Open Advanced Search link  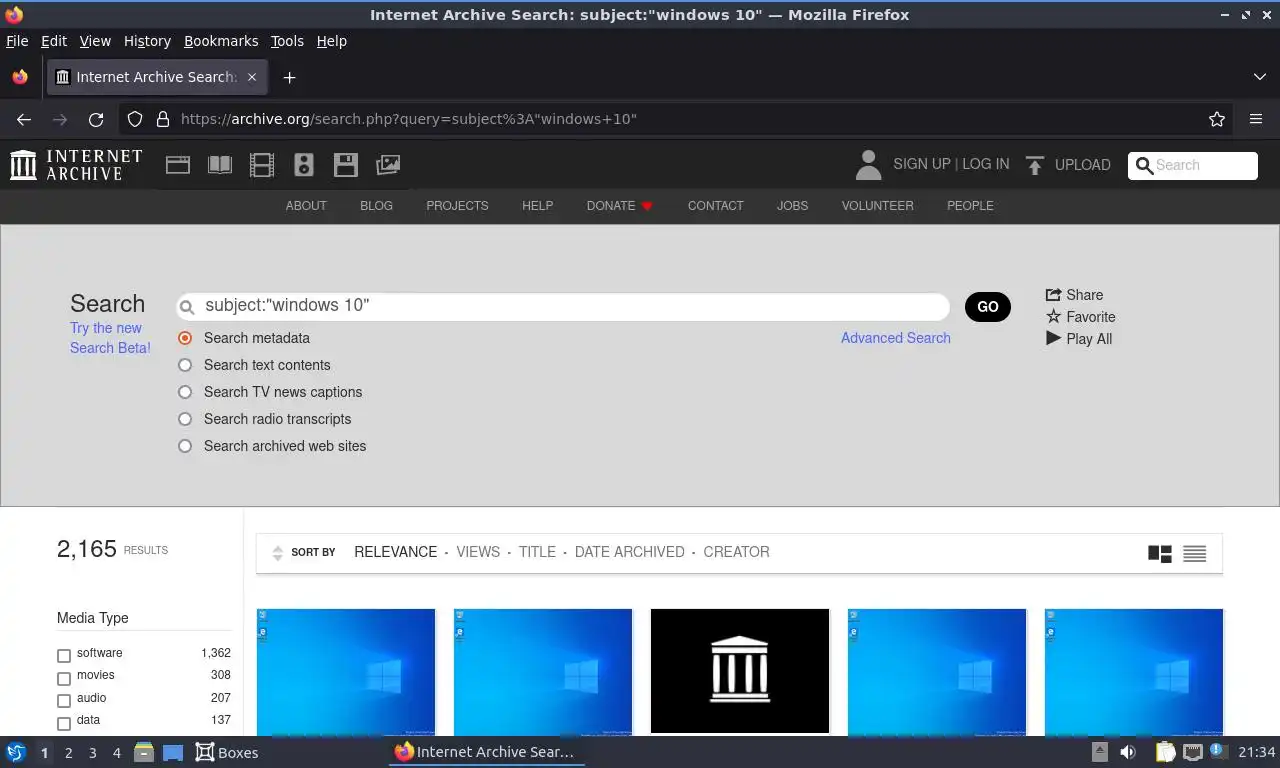(896, 338)
